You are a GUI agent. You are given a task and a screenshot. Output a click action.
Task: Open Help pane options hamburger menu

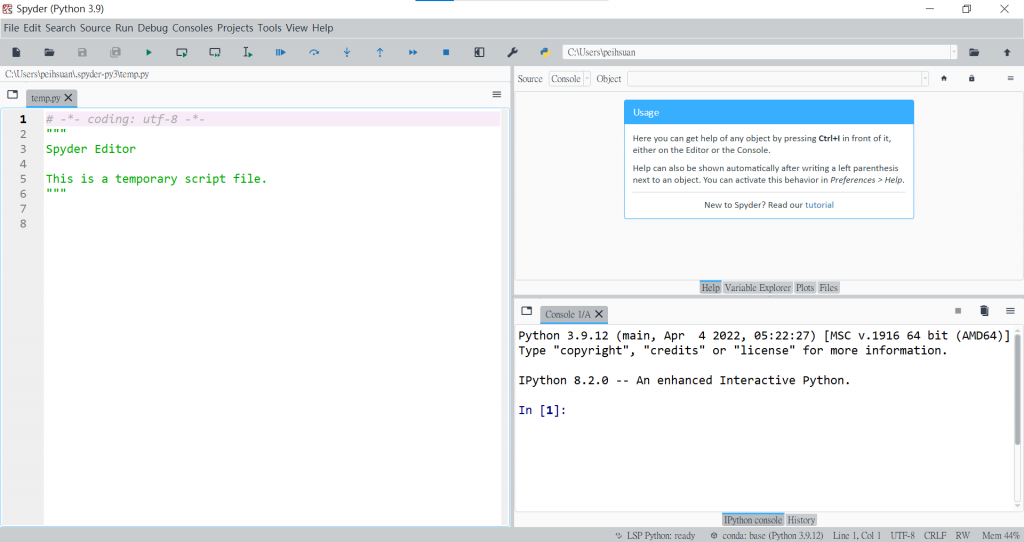(x=1010, y=78)
